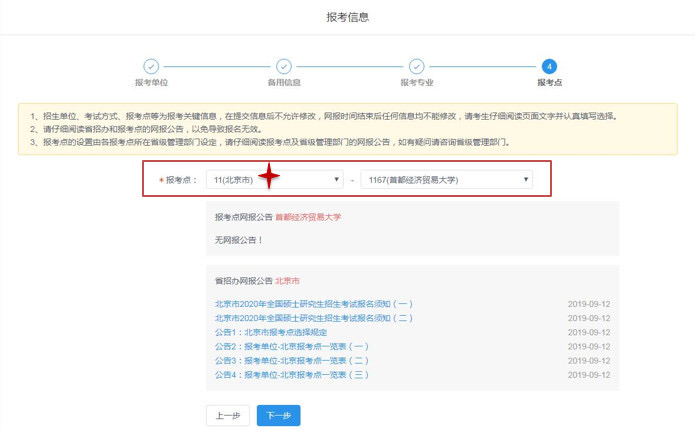Click red 北京市 in 省招办网报公告 heading
This screenshot has width=695, height=431.
pyautogui.click(x=288, y=282)
